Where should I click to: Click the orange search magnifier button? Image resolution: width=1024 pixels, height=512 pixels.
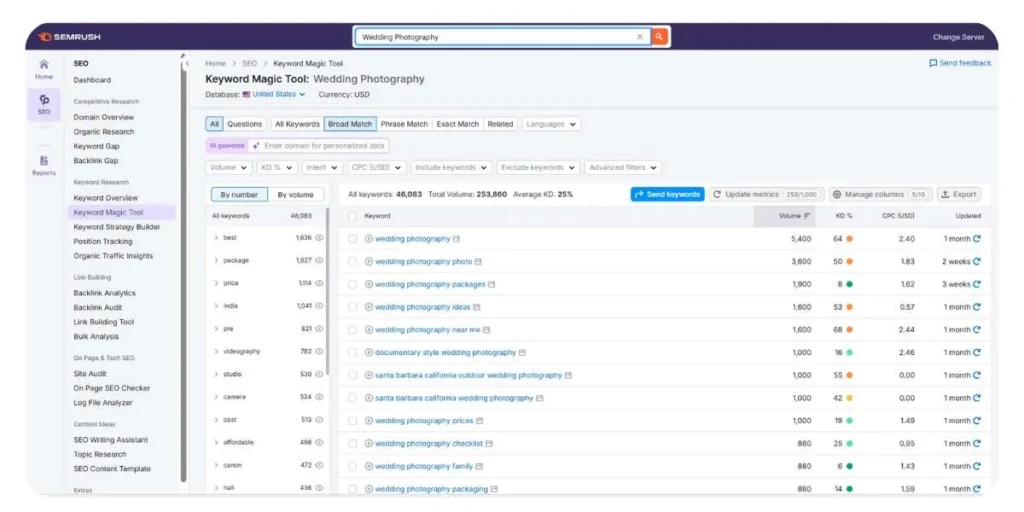click(659, 37)
